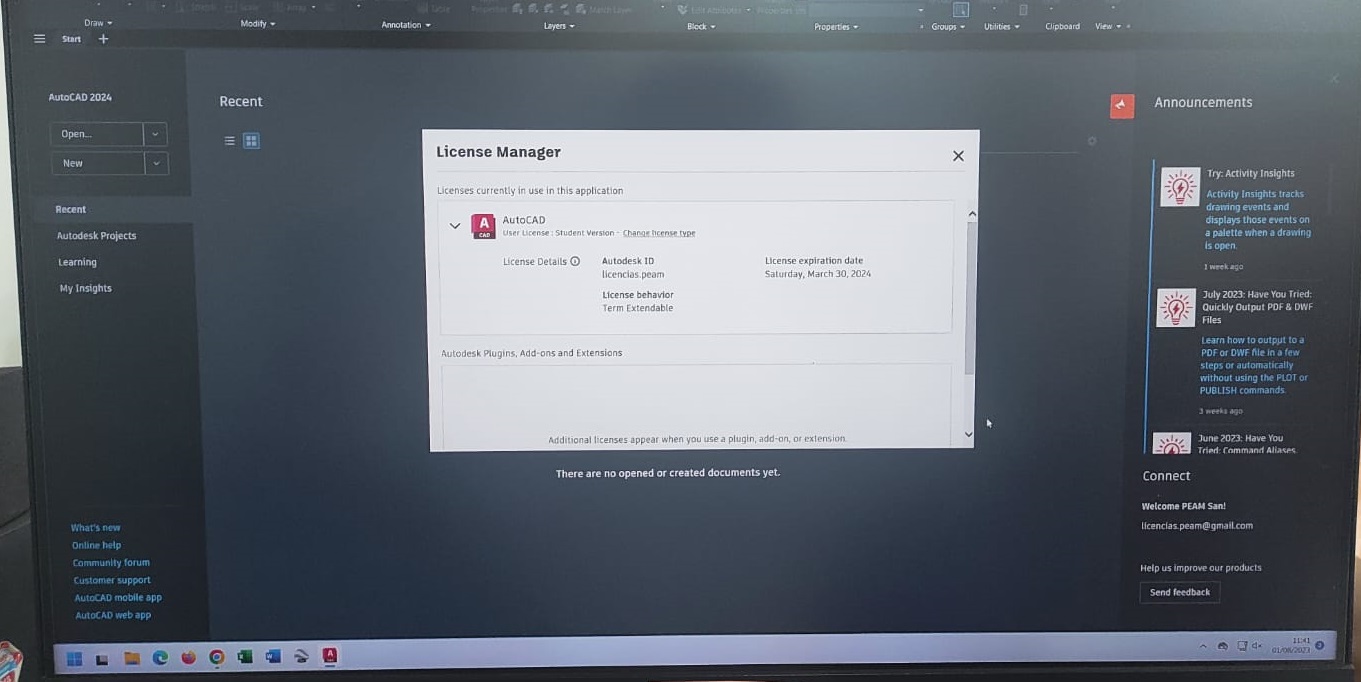Click the red Announcements icon
The image size is (1361, 682).
[x=1122, y=105]
